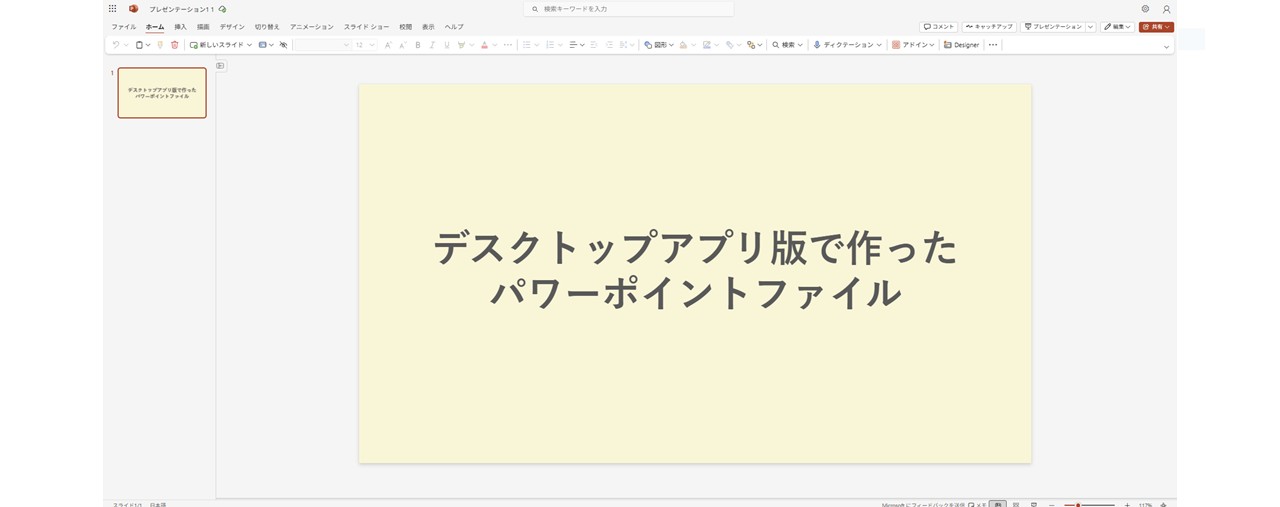The image size is (1280, 507).
Task: Click the search keyword input box
Action: point(628,9)
